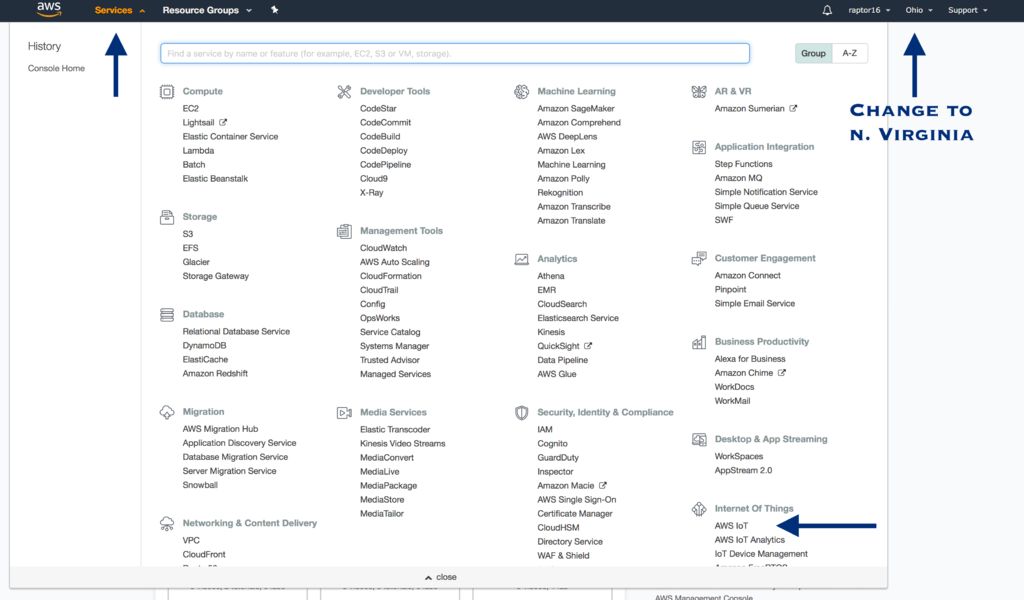Open the AWS IoT service link
Image resolution: width=1024 pixels, height=600 pixels.
(x=731, y=526)
